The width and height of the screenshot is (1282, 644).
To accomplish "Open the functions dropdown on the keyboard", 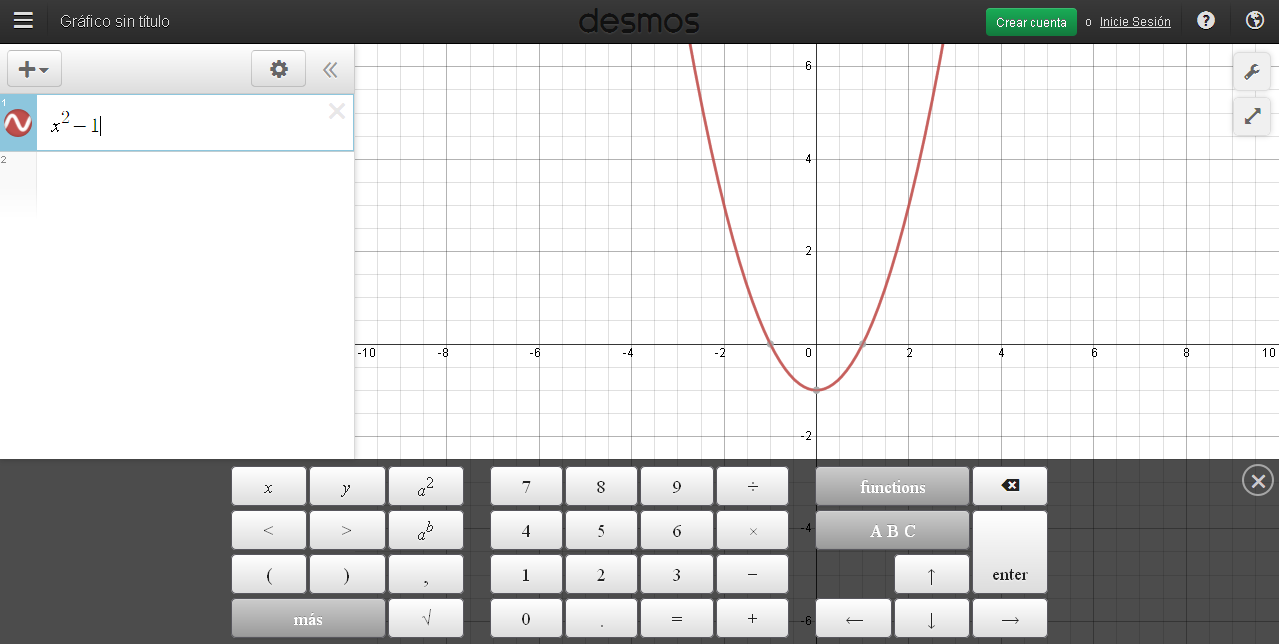I will (891, 486).
